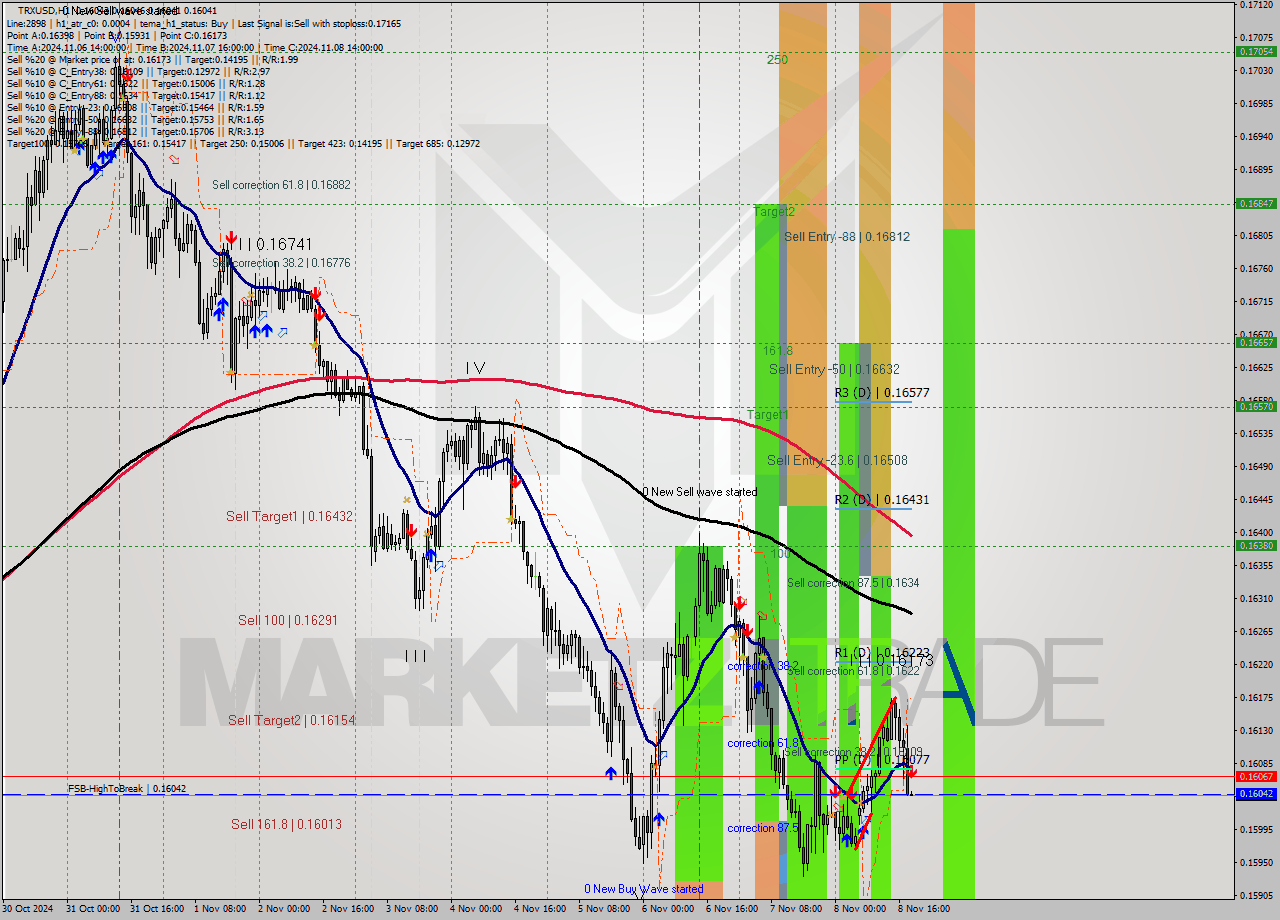Click the '6 Nov 16:00' time axis label
1280x920 pixels.
(x=732, y=909)
